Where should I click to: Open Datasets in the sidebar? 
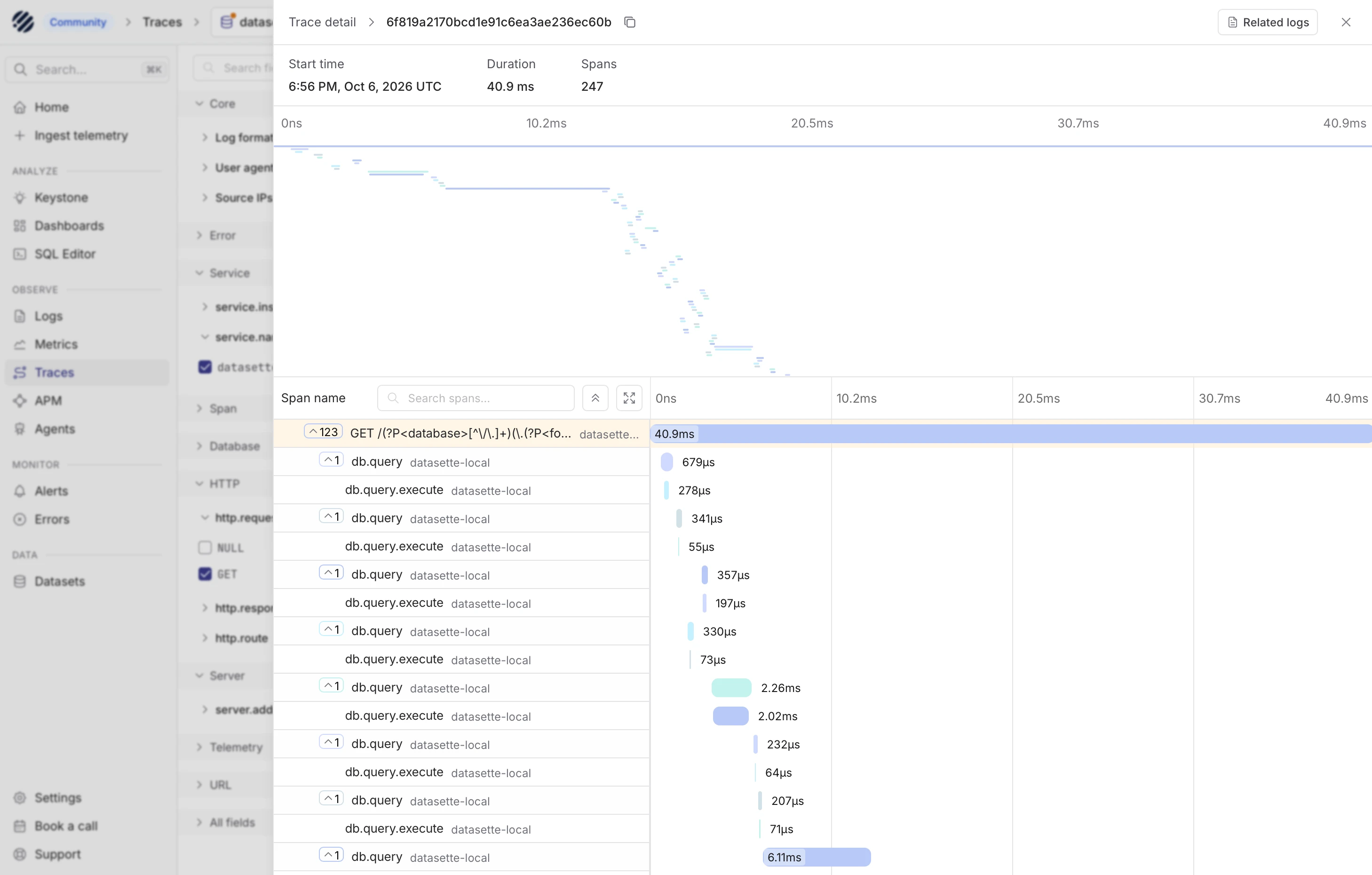tap(59, 581)
